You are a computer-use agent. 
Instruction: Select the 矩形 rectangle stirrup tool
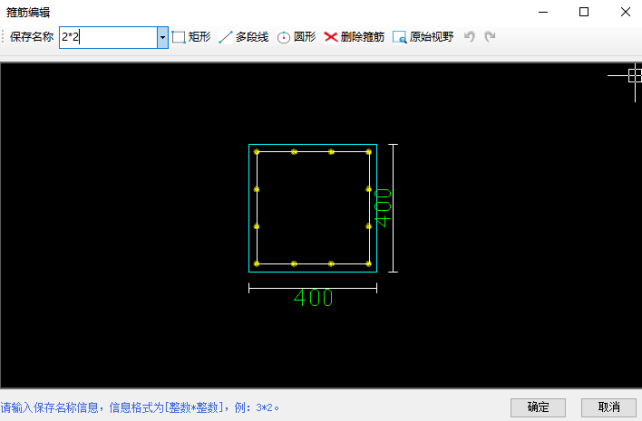191,37
